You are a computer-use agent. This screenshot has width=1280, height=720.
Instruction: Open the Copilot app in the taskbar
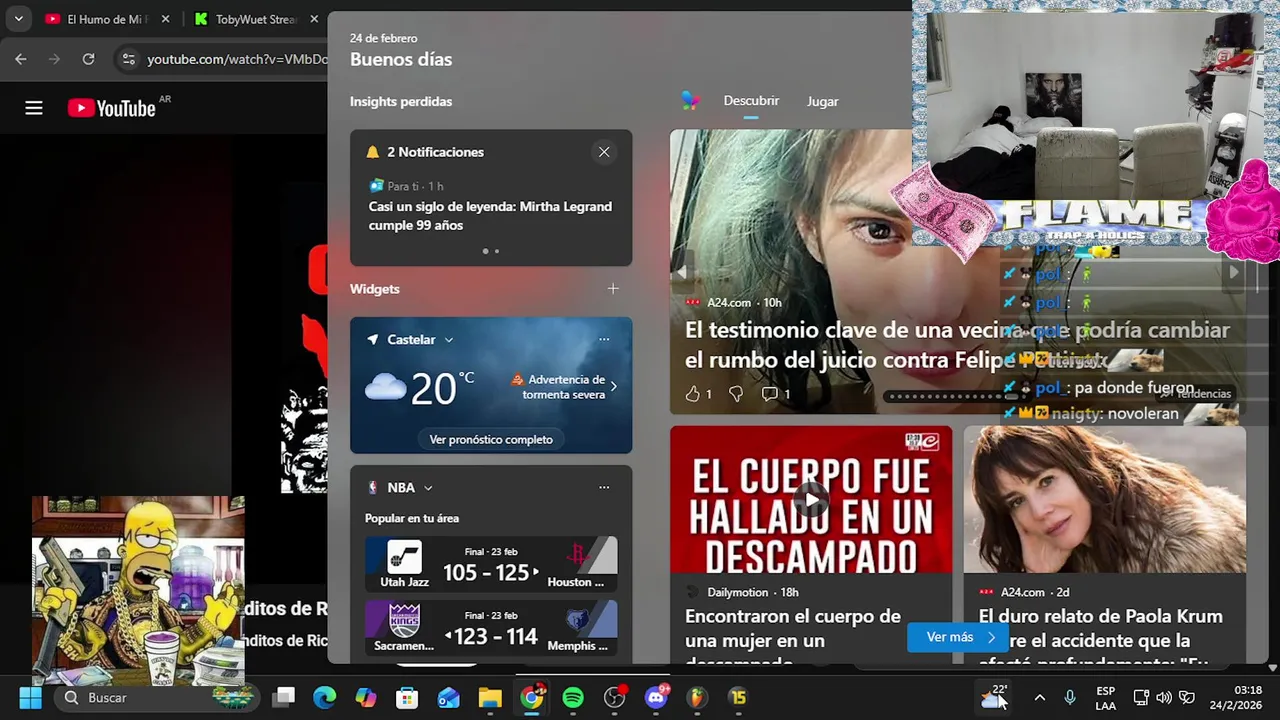point(366,697)
